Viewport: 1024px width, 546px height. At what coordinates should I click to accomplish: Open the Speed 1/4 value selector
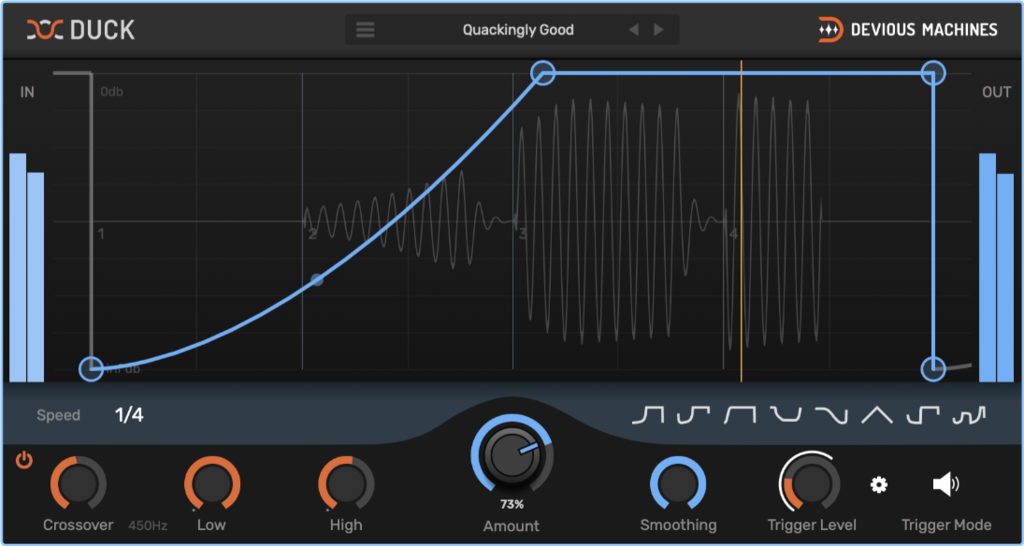(129, 415)
